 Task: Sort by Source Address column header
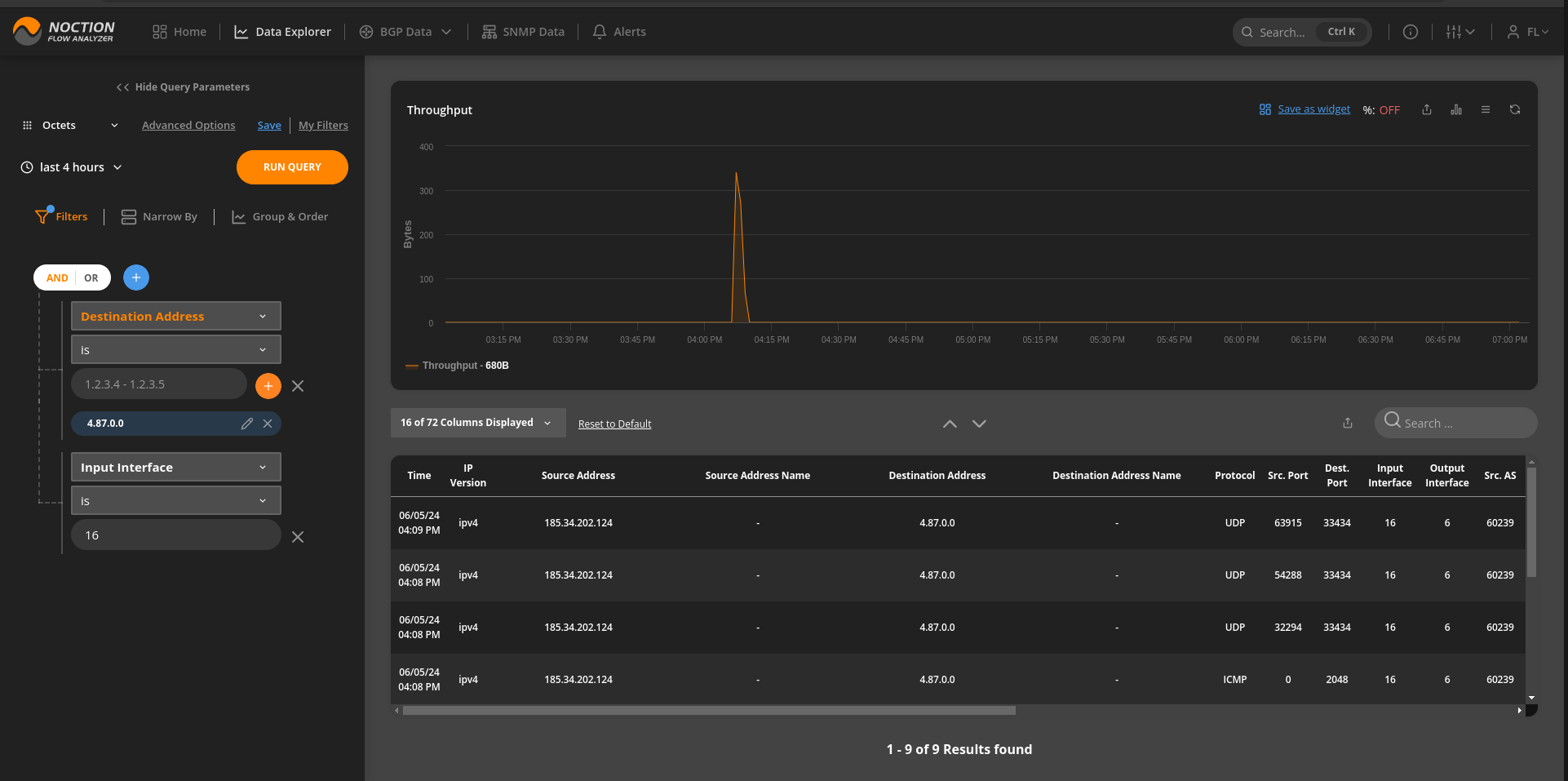click(578, 476)
